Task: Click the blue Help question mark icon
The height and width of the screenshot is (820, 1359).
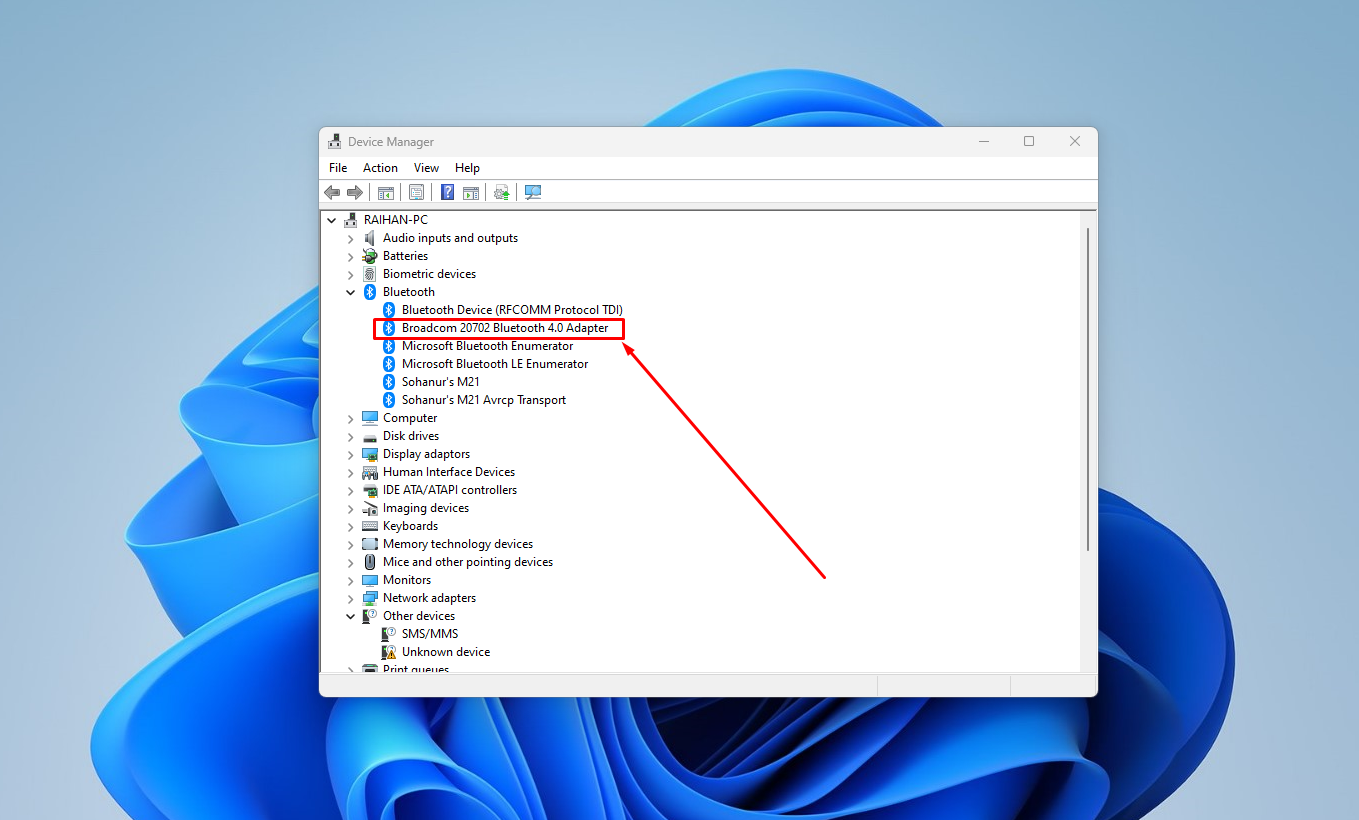Action: click(448, 192)
